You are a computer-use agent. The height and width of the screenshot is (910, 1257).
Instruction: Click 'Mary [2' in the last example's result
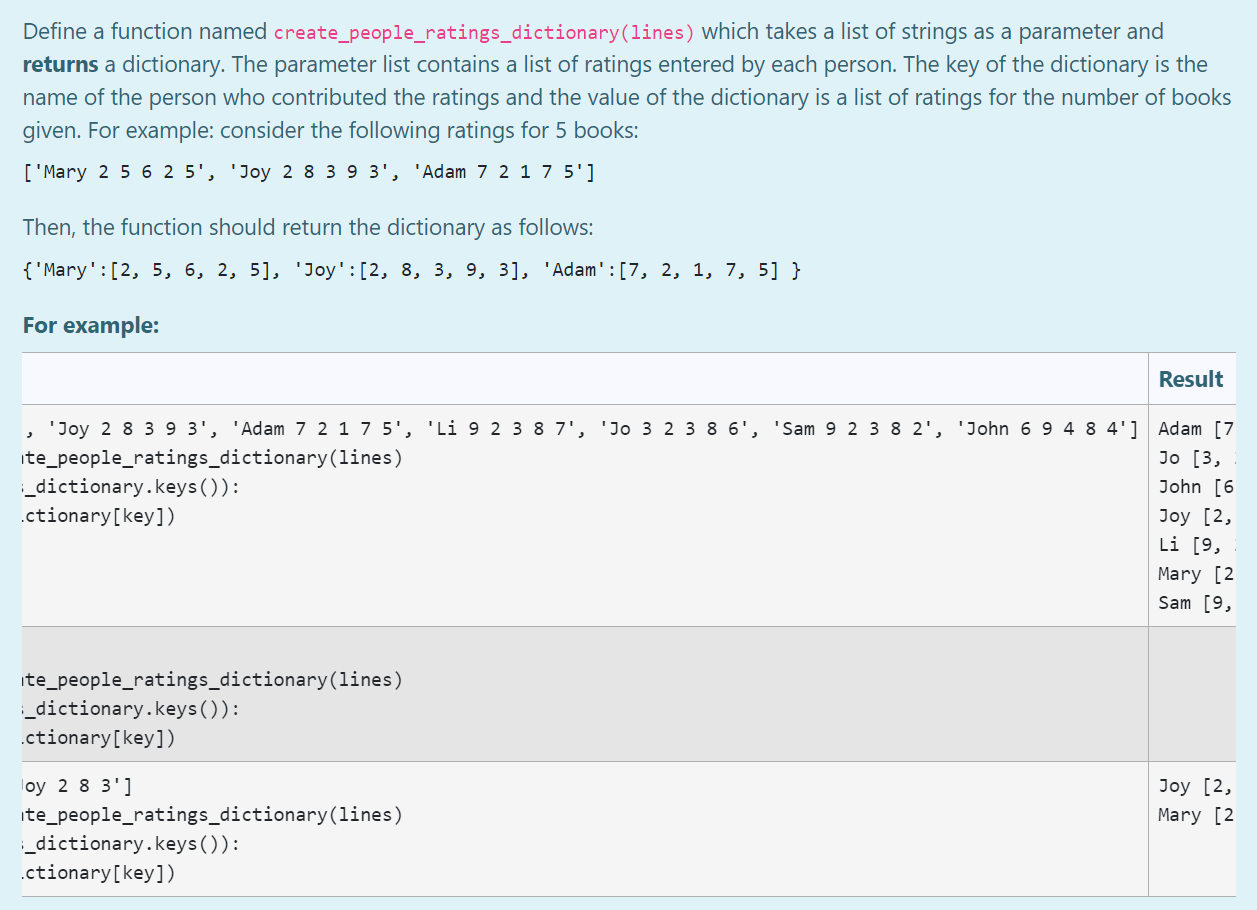click(1196, 815)
